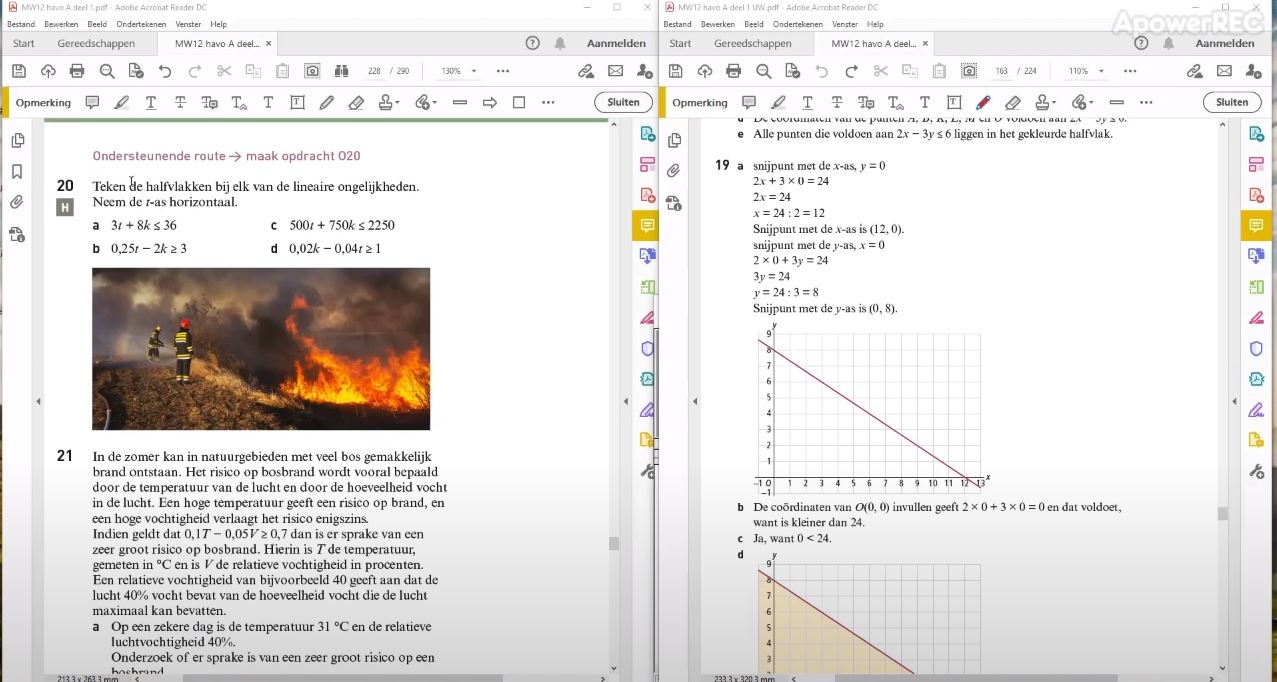Add sticky note comment in right window
This screenshot has height=682, width=1277.
coord(749,102)
